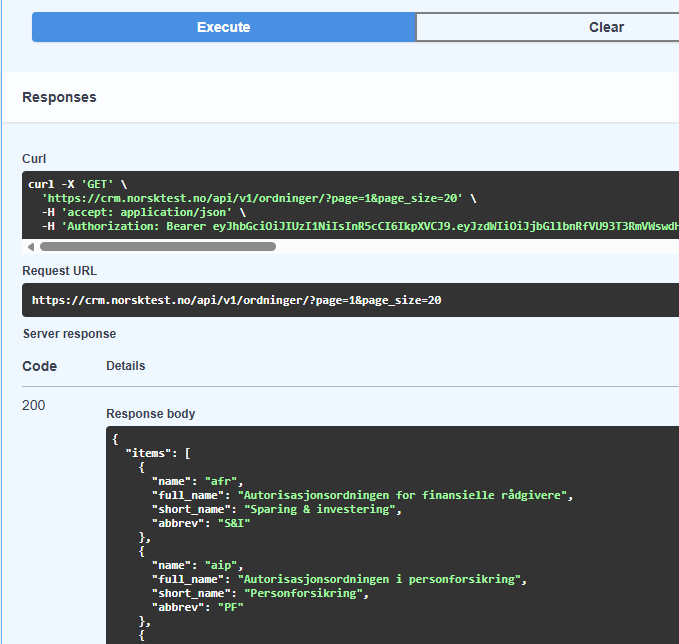Click the URL line in the curl command
679x644 pixels.
point(259,198)
